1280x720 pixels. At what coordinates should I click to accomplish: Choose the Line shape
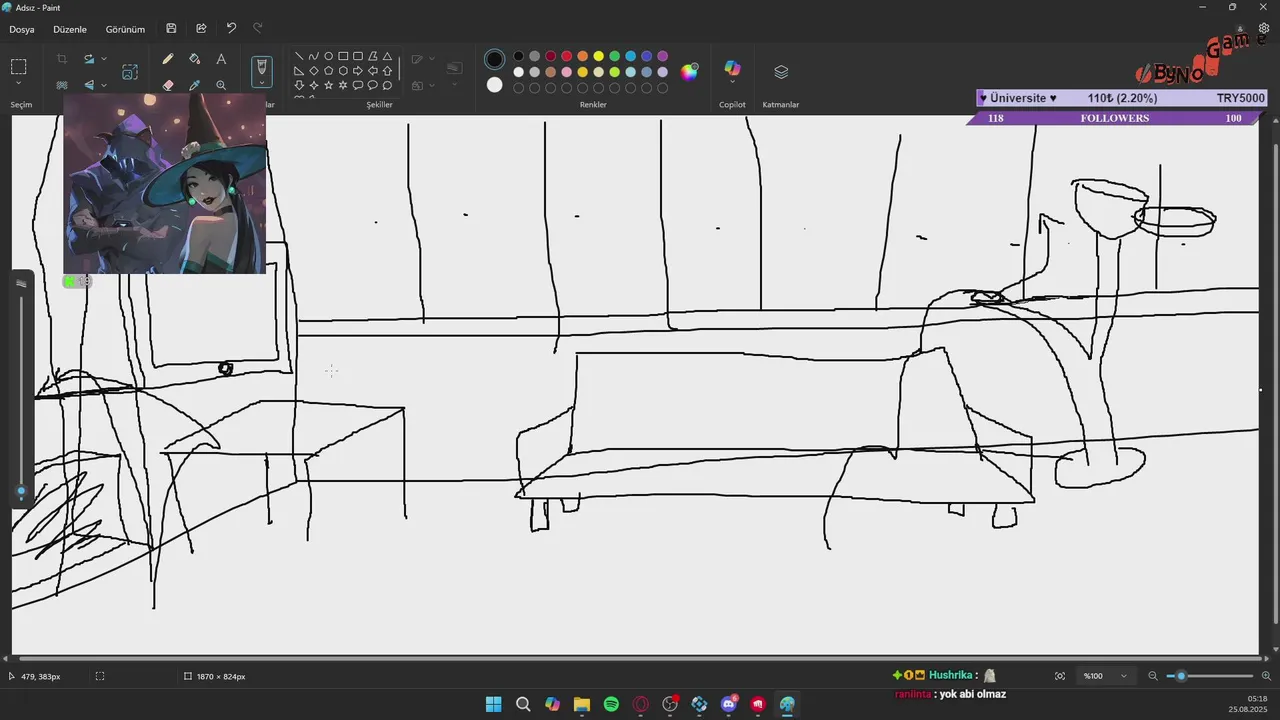tap(299, 56)
